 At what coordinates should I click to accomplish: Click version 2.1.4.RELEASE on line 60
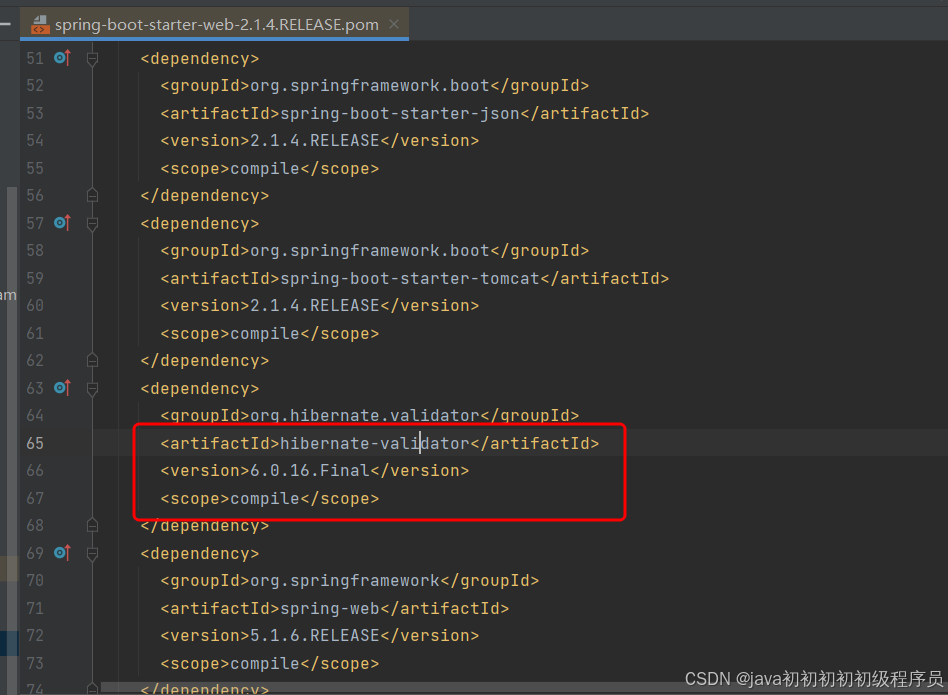(314, 306)
